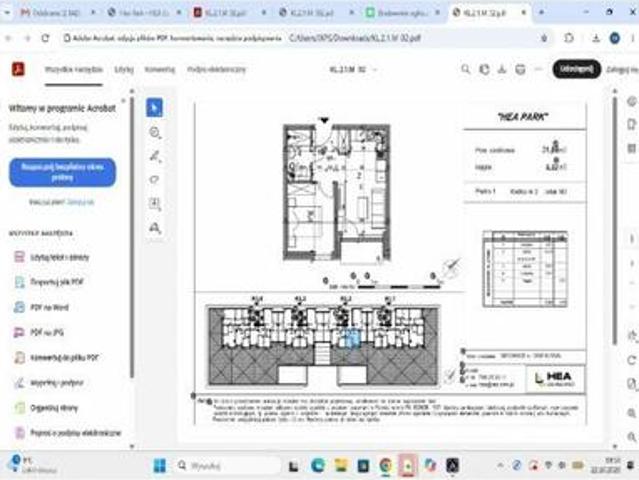Open browser profile avatar
Viewport: 639px width, 480px height.
pos(615,38)
